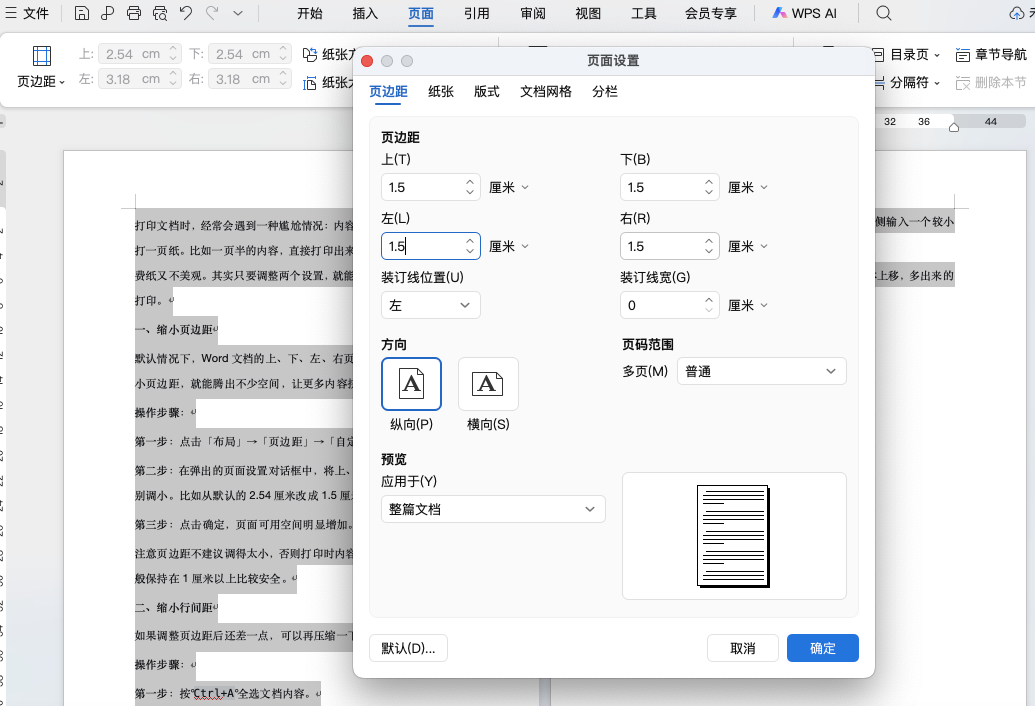Switch to 插入 ribbon tab

(x=365, y=13)
